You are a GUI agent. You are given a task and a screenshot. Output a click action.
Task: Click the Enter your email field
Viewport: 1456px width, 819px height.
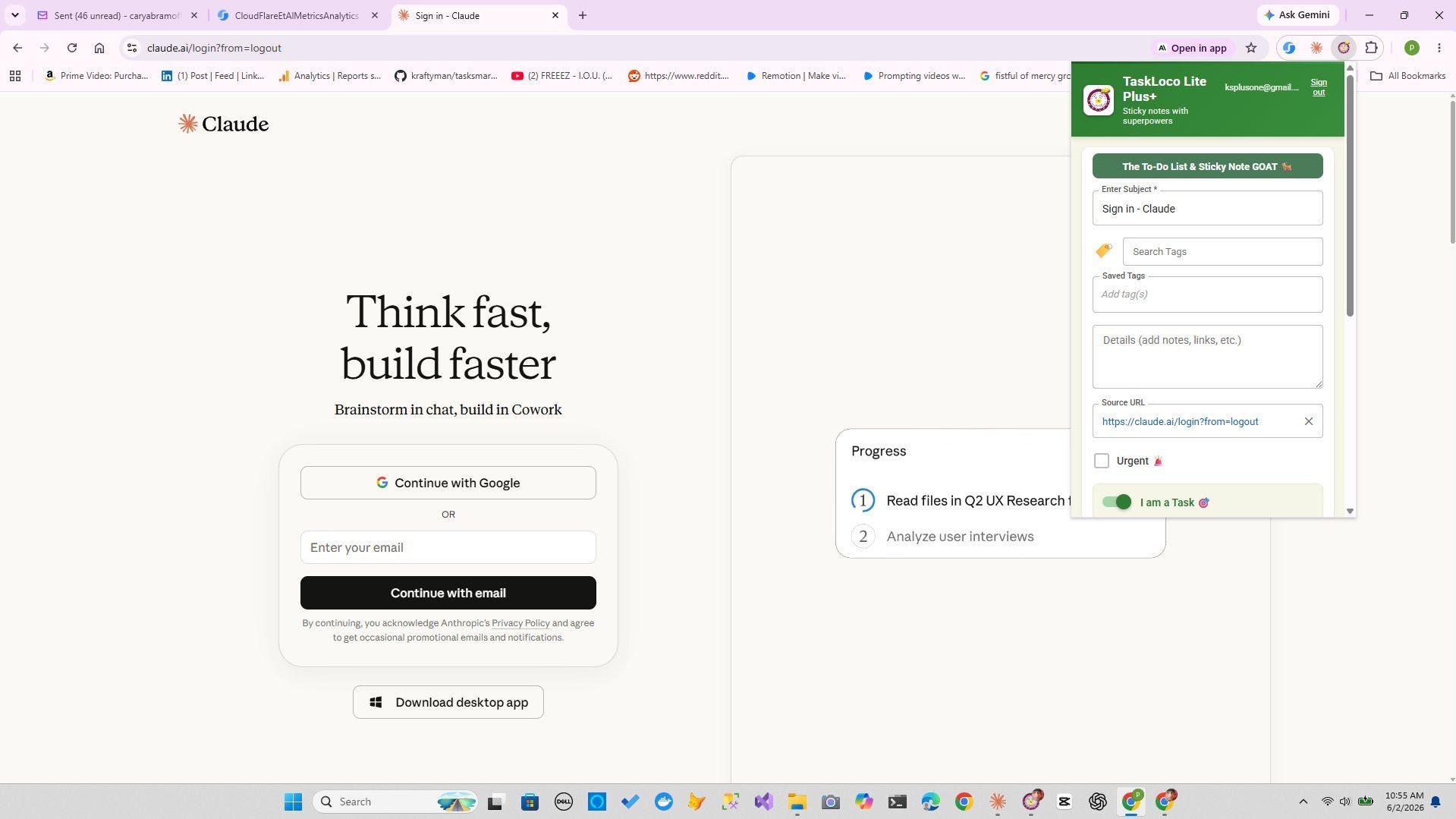coord(448,547)
